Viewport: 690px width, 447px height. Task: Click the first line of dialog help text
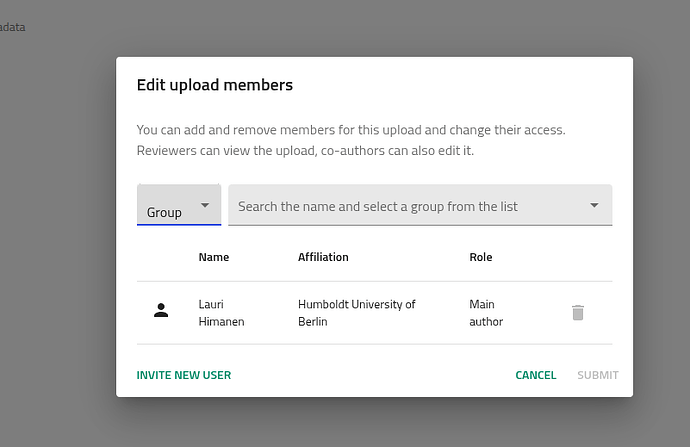point(350,130)
